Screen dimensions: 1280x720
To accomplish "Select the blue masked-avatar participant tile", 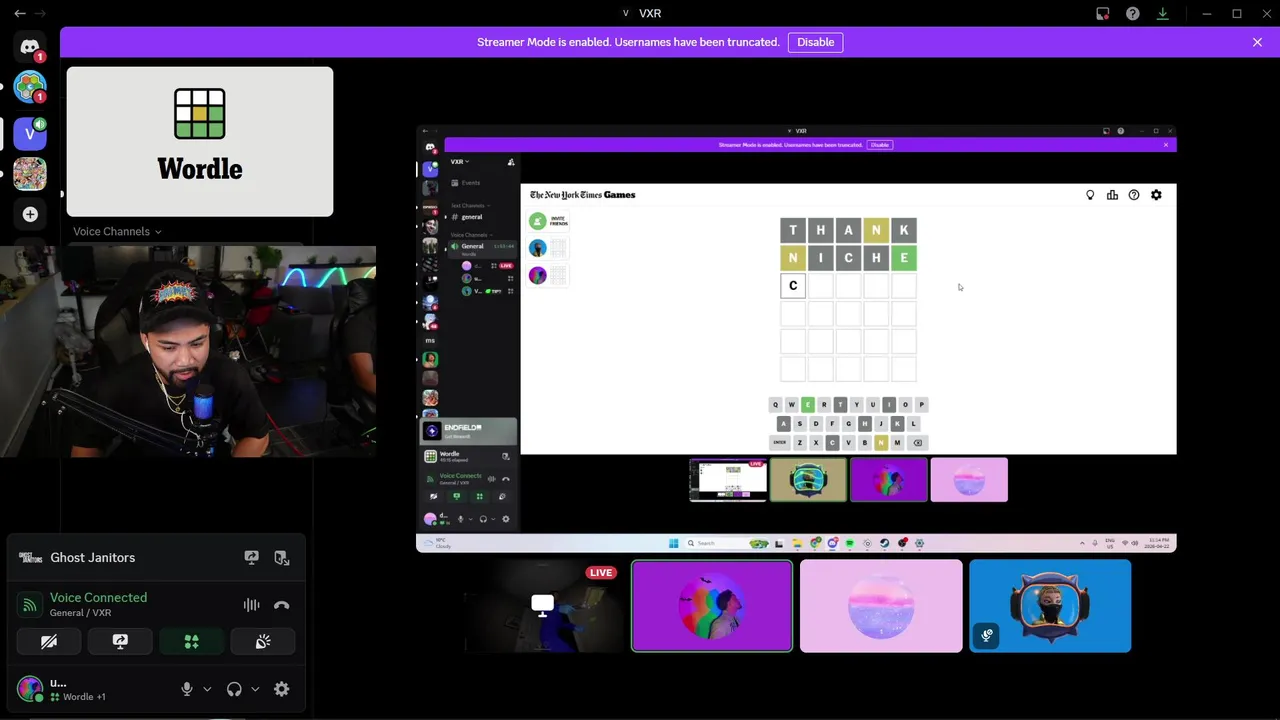I will [x=1050, y=606].
